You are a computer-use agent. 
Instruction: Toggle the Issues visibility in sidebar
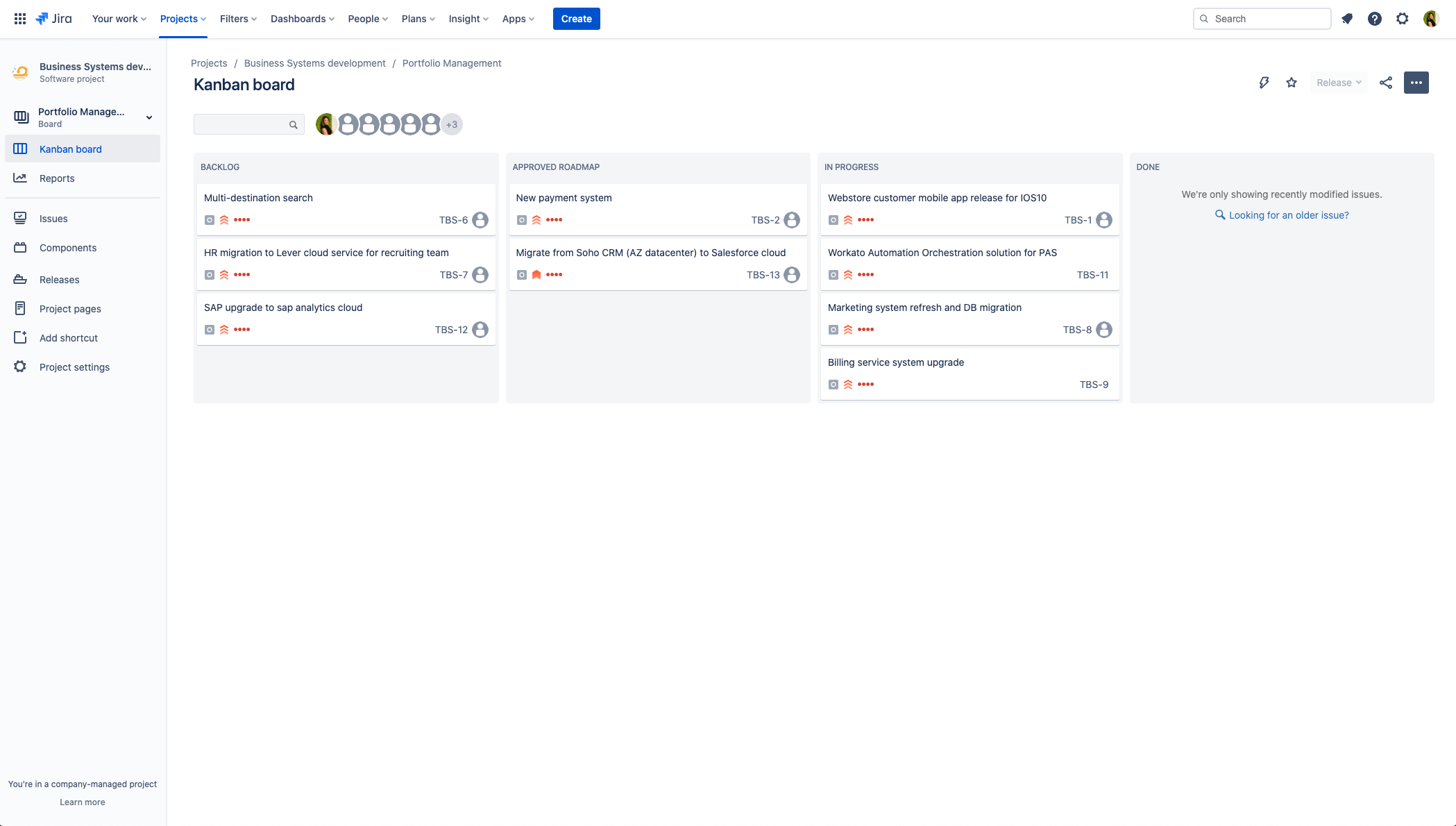[53, 218]
